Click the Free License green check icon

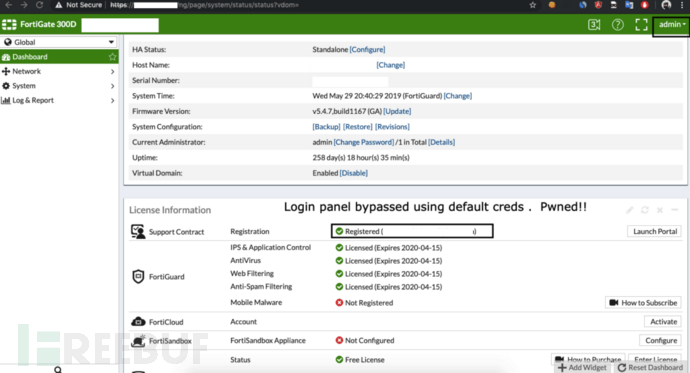[x=339, y=360]
